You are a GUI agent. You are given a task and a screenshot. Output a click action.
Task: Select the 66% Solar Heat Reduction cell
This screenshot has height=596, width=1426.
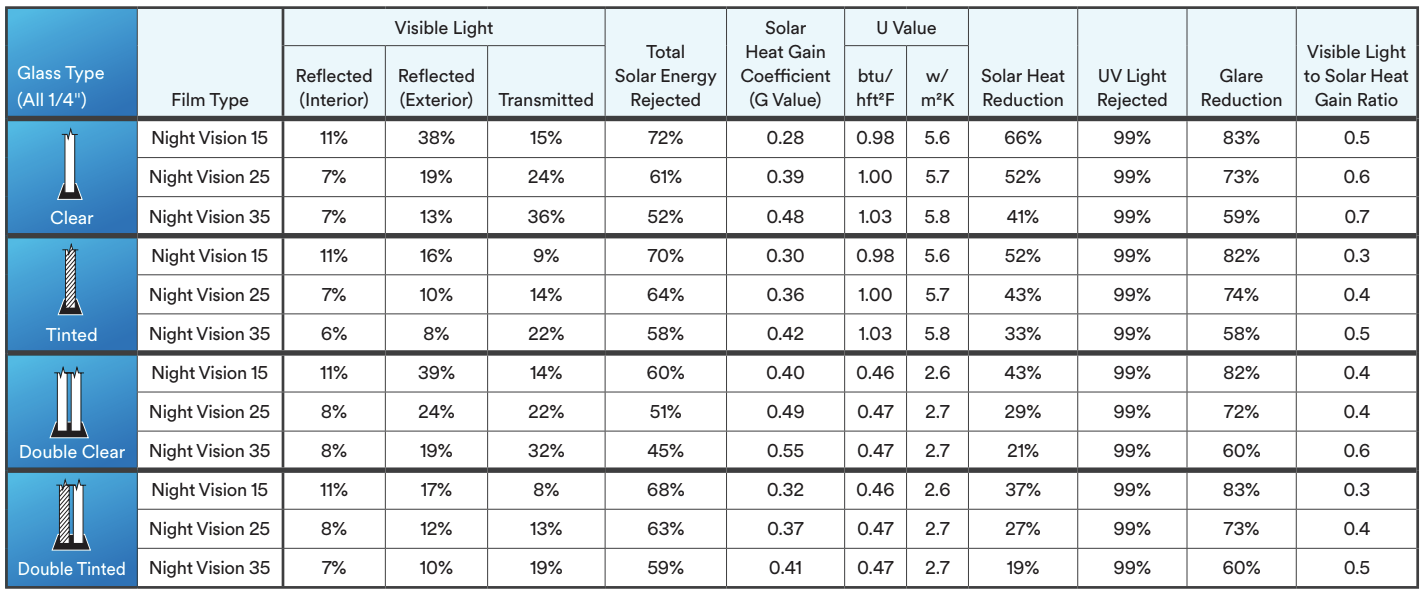1022,138
